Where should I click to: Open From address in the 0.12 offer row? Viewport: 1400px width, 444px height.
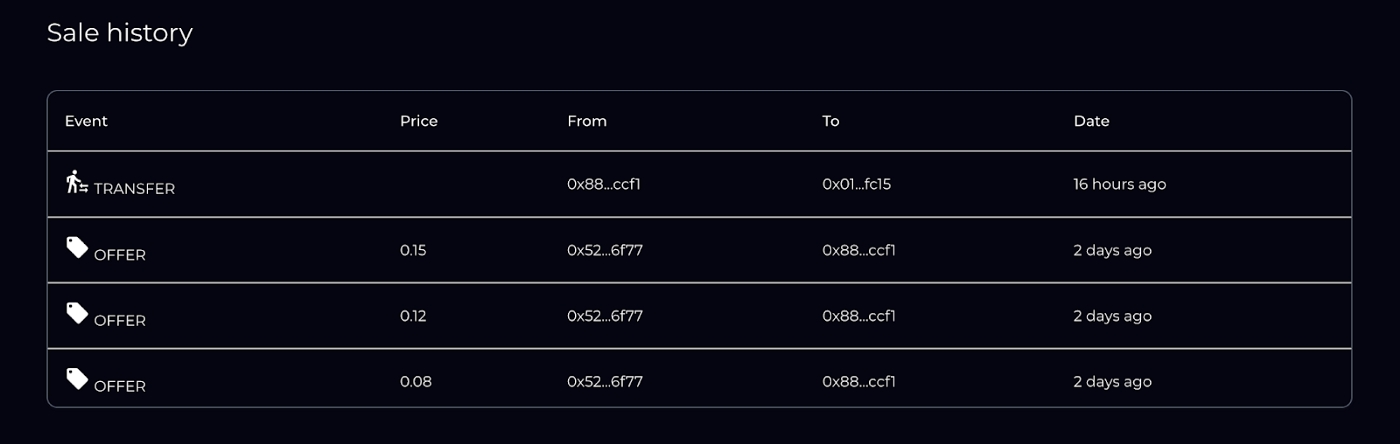pyautogui.click(x=604, y=316)
